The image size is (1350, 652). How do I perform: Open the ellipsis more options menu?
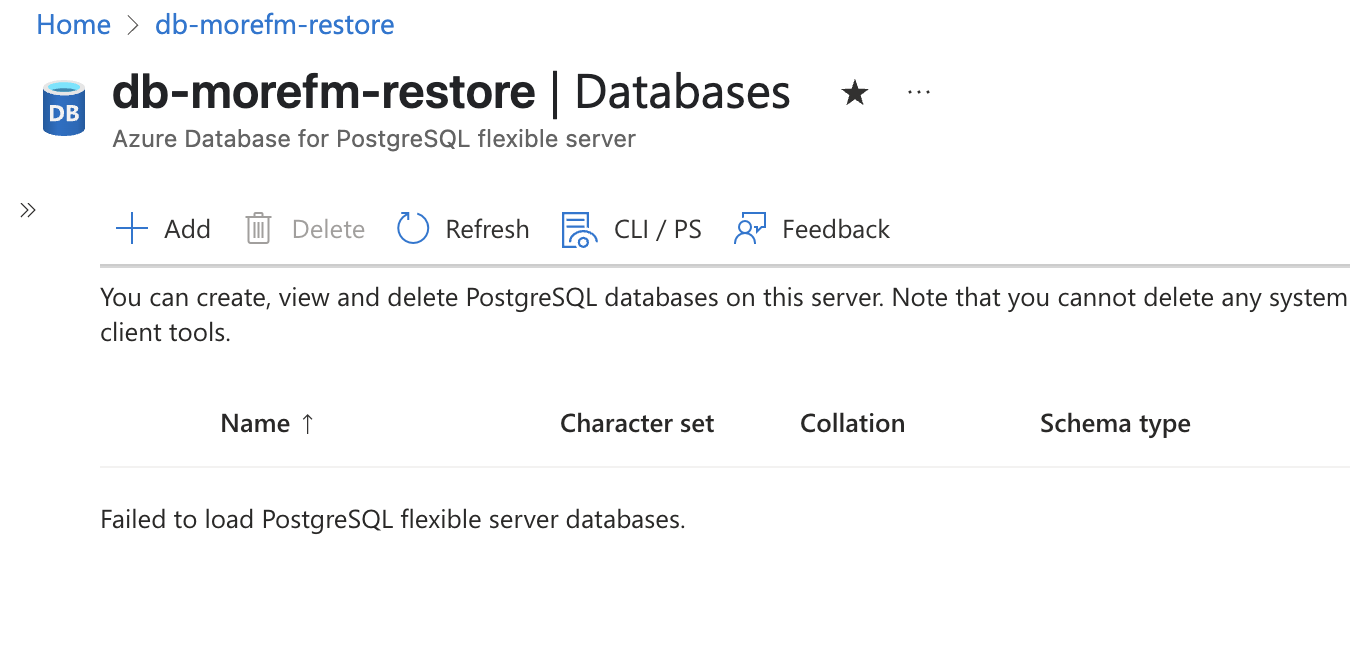click(918, 93)
